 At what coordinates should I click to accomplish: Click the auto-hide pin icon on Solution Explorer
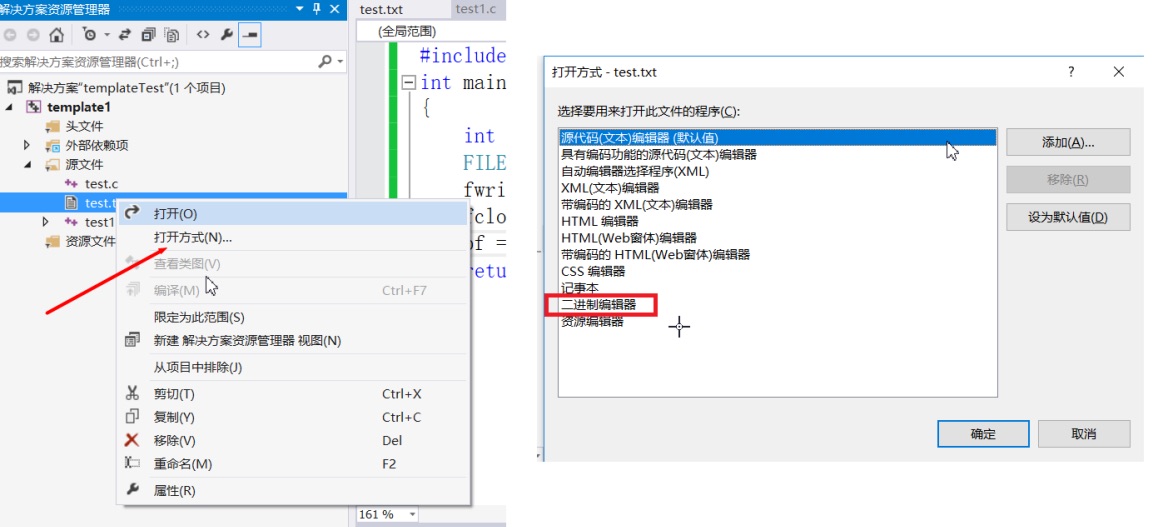[317, 9]
